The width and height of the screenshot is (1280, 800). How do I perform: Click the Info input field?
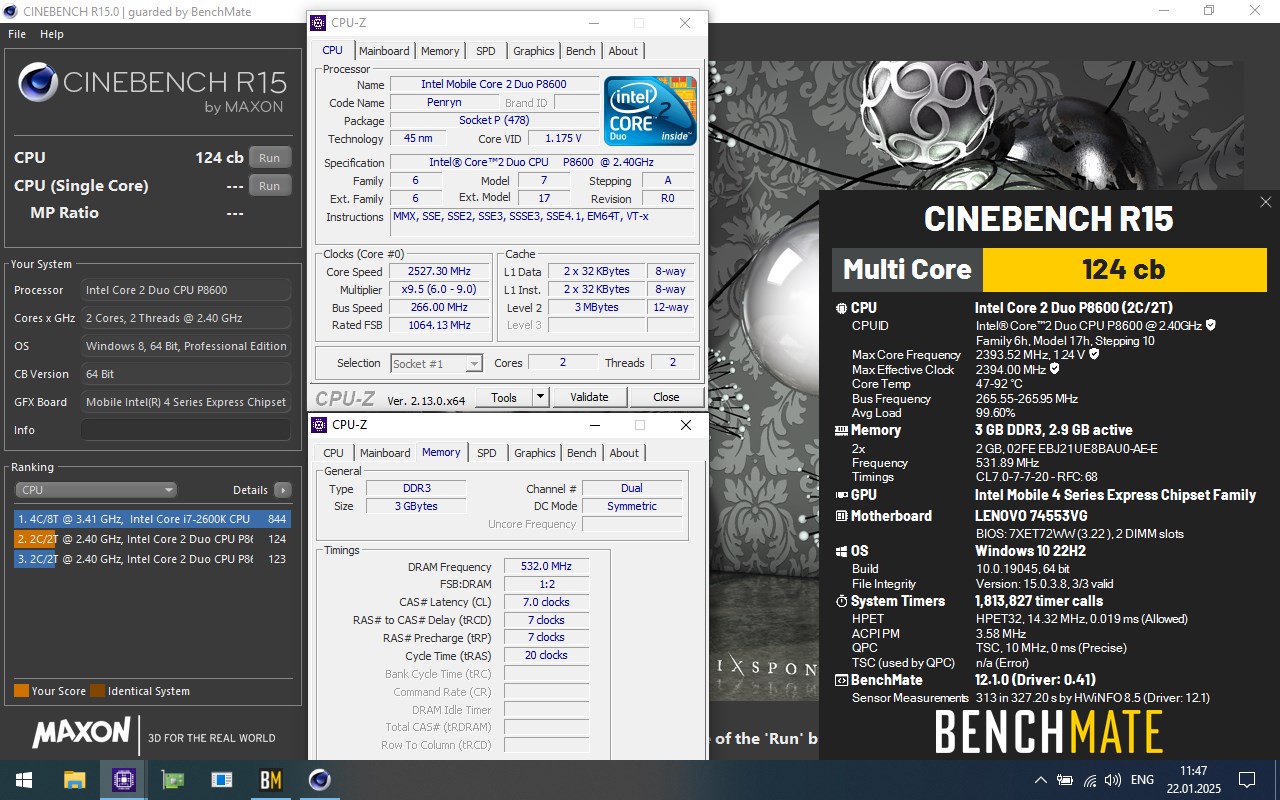186,430
